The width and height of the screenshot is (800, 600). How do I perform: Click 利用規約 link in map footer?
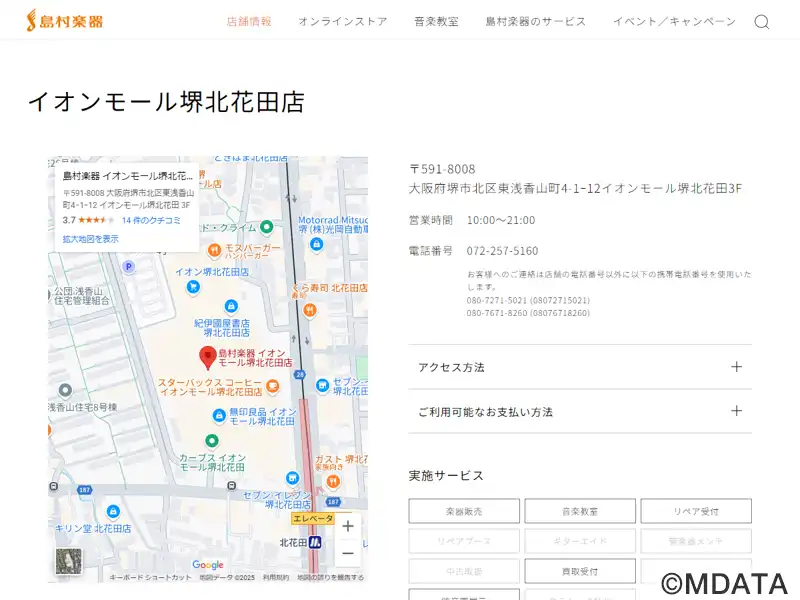(x=276, y=577)
